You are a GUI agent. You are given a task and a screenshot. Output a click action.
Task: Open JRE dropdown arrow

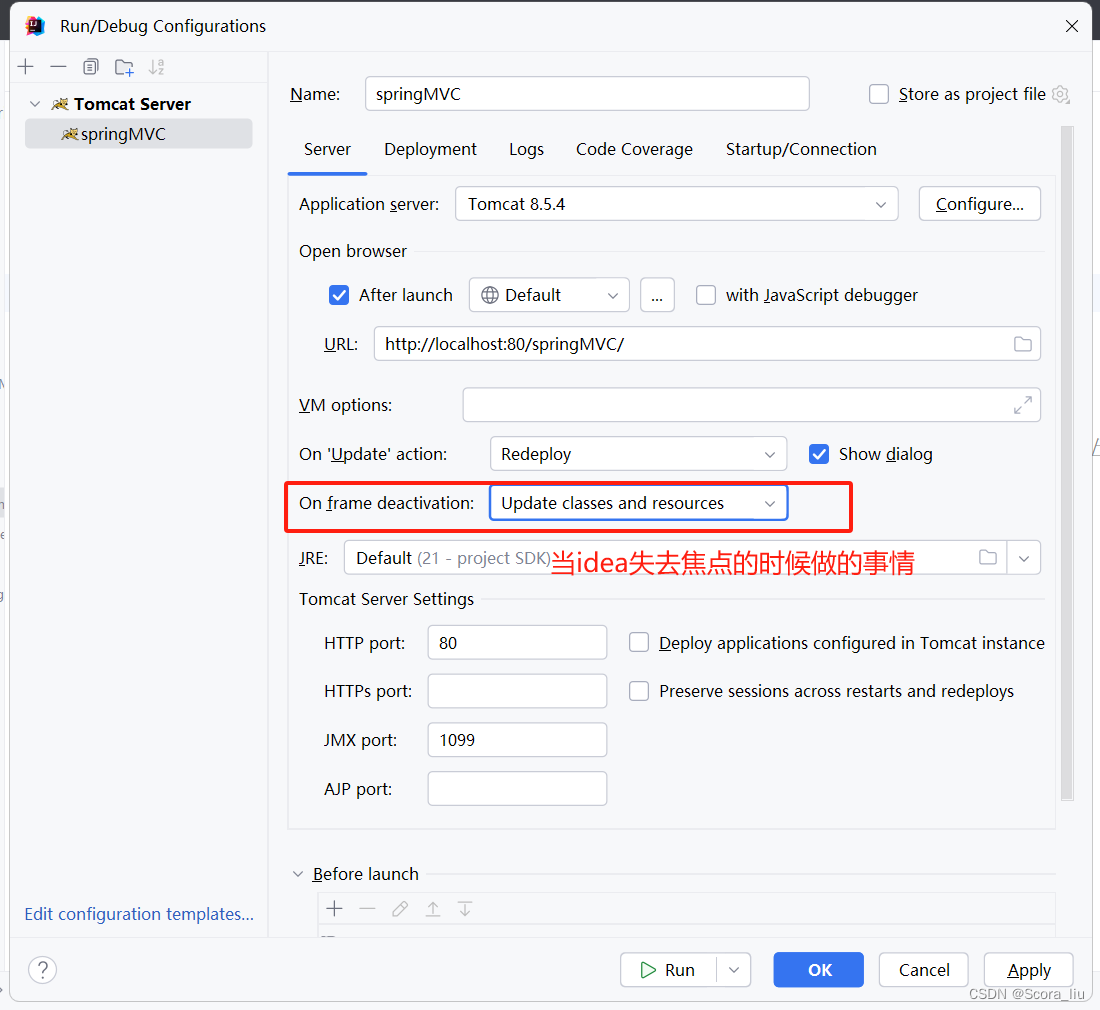click(1024, 558)
